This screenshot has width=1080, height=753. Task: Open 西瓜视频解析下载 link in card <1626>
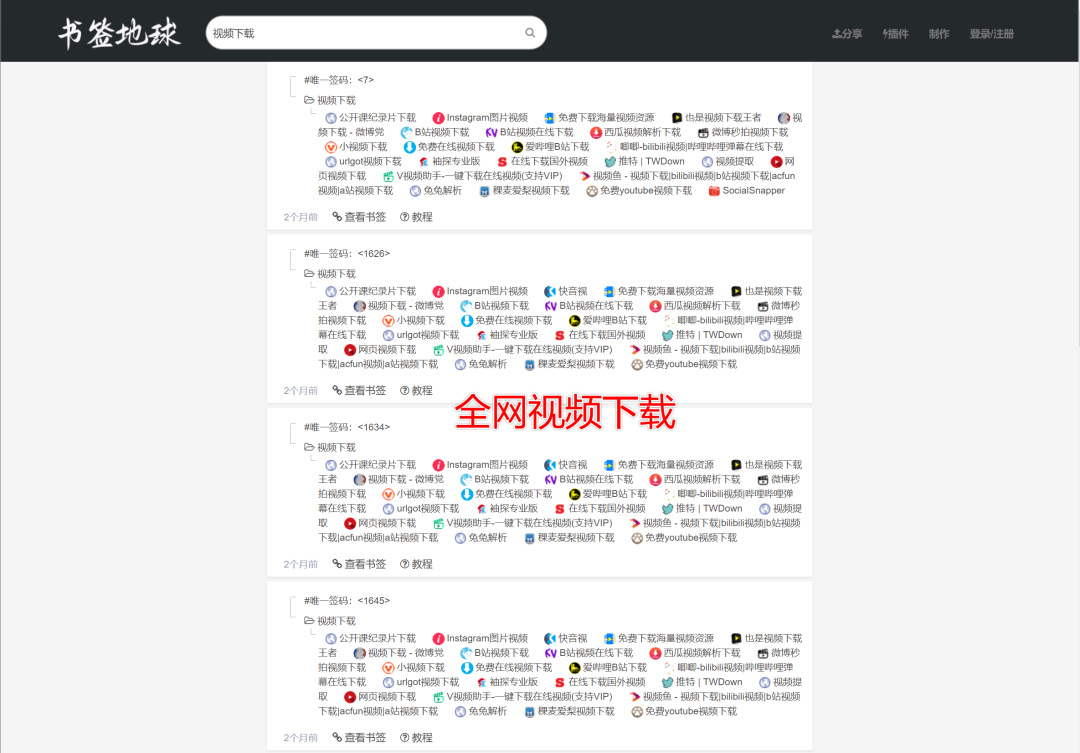pyautogui.click(x=702, y=306)
